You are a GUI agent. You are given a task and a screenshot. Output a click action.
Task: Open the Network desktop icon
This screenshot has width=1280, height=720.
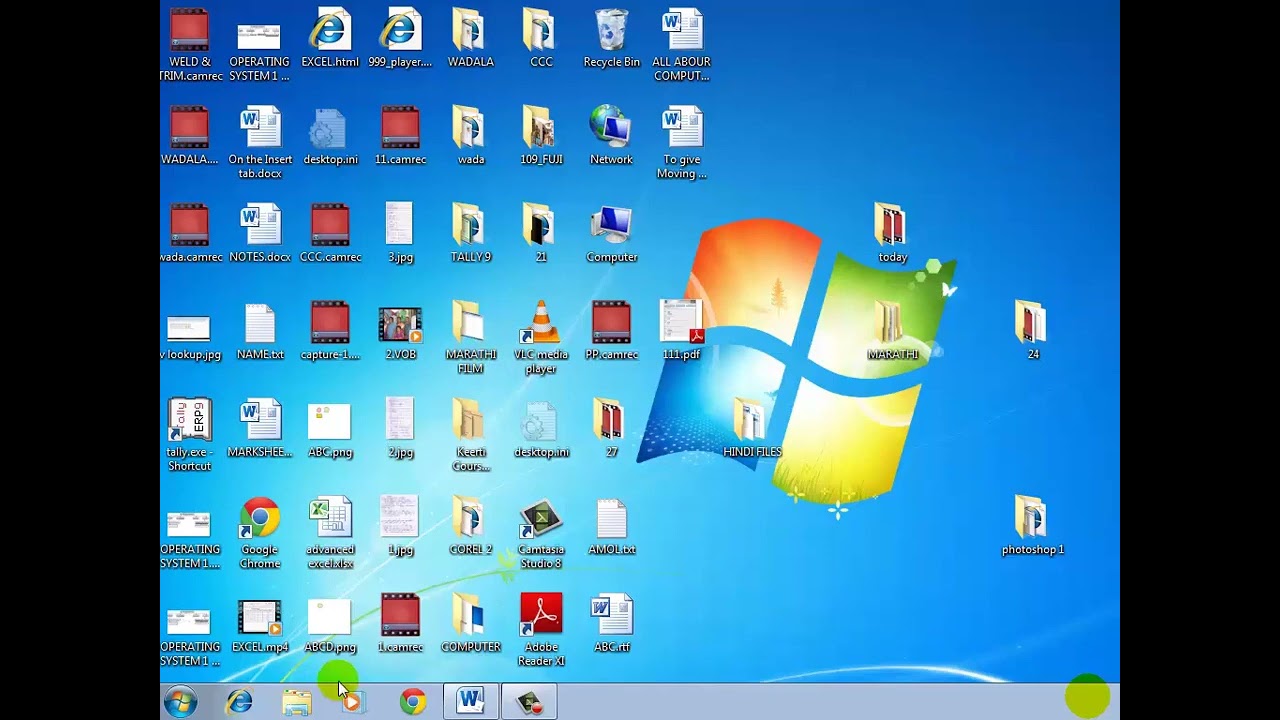[611, 136]
